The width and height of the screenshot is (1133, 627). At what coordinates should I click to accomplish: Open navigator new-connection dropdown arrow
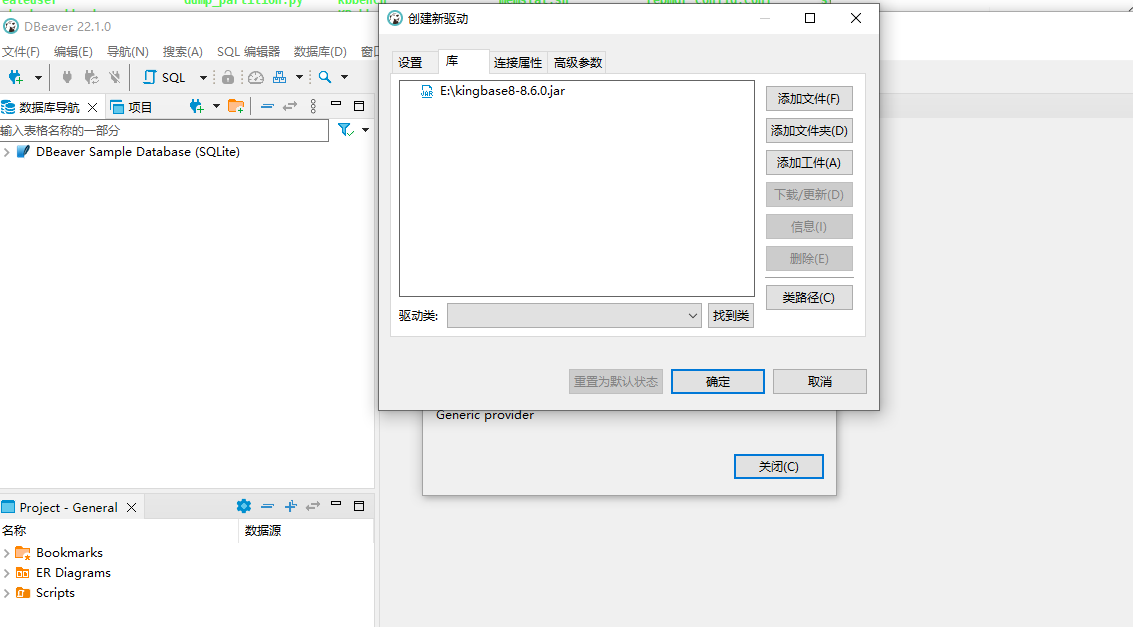[x=216, y=107]
